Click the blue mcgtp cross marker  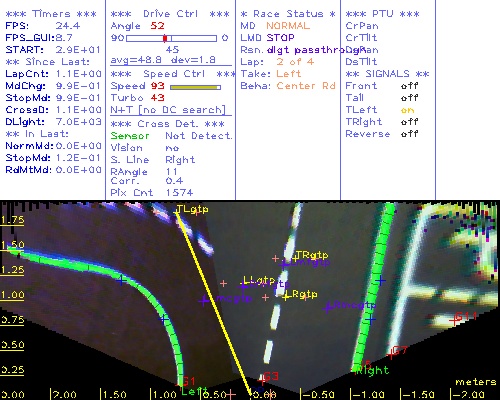[x=203, y=300]
